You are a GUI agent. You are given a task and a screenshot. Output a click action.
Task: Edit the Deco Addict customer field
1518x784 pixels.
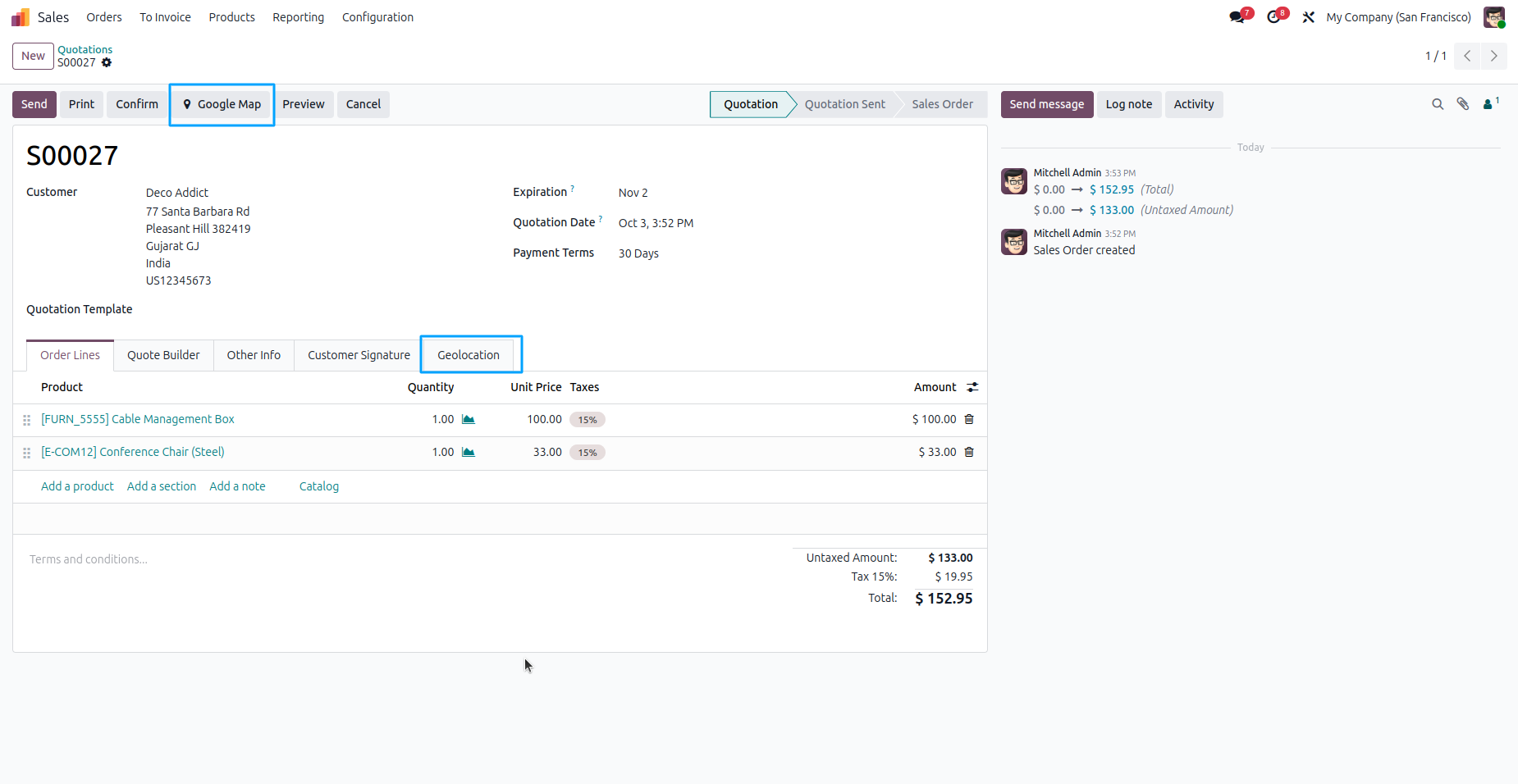click(177, 193)
